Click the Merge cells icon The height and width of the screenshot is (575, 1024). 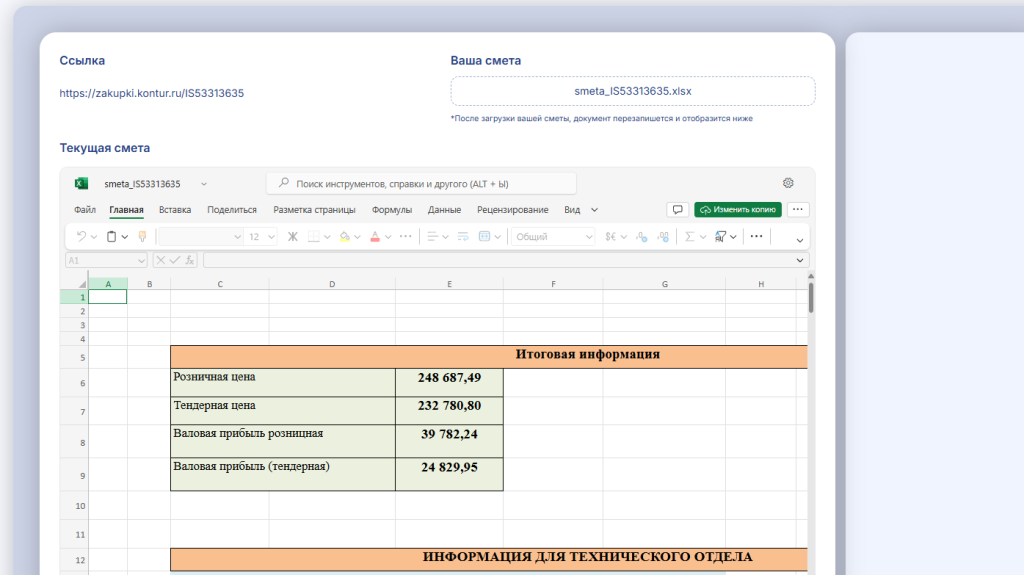click(485, 237)
